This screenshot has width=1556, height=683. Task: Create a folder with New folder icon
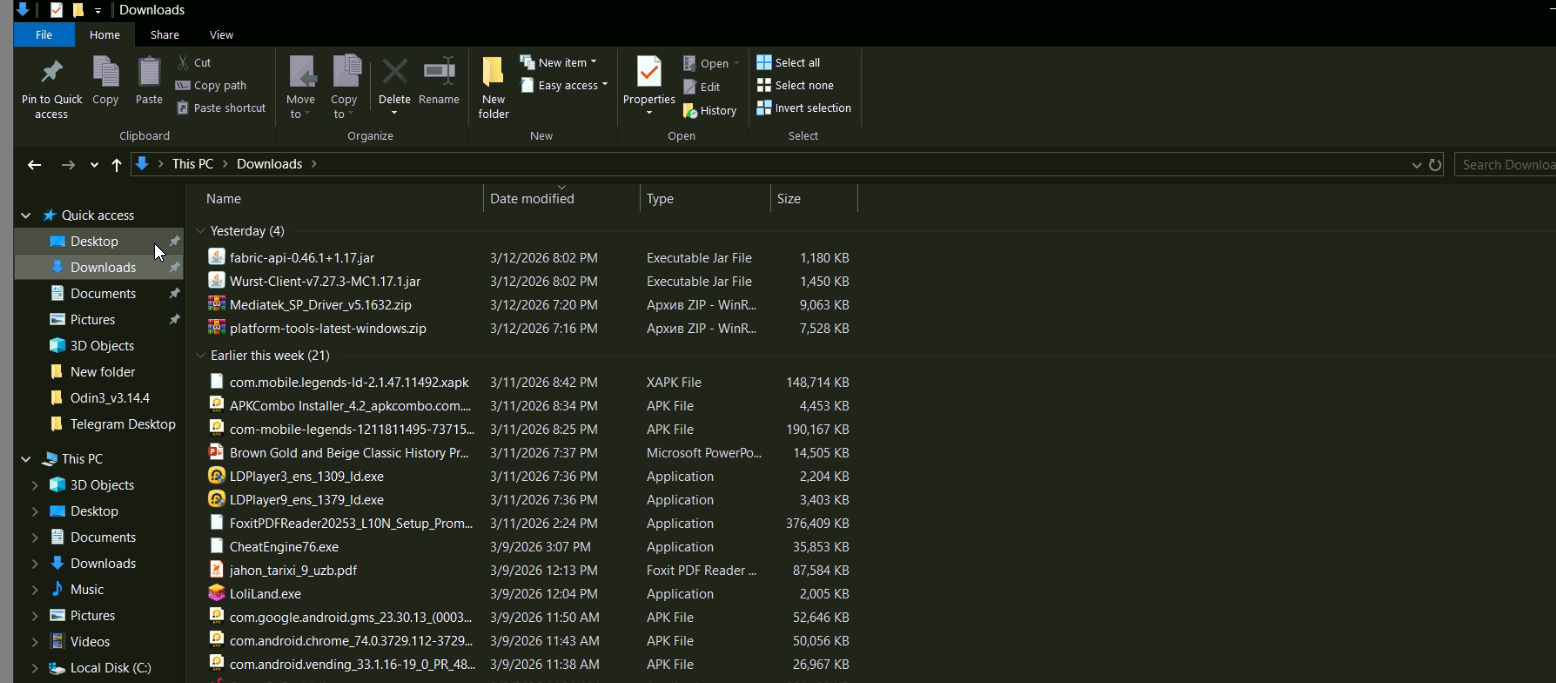pos(493,74)
